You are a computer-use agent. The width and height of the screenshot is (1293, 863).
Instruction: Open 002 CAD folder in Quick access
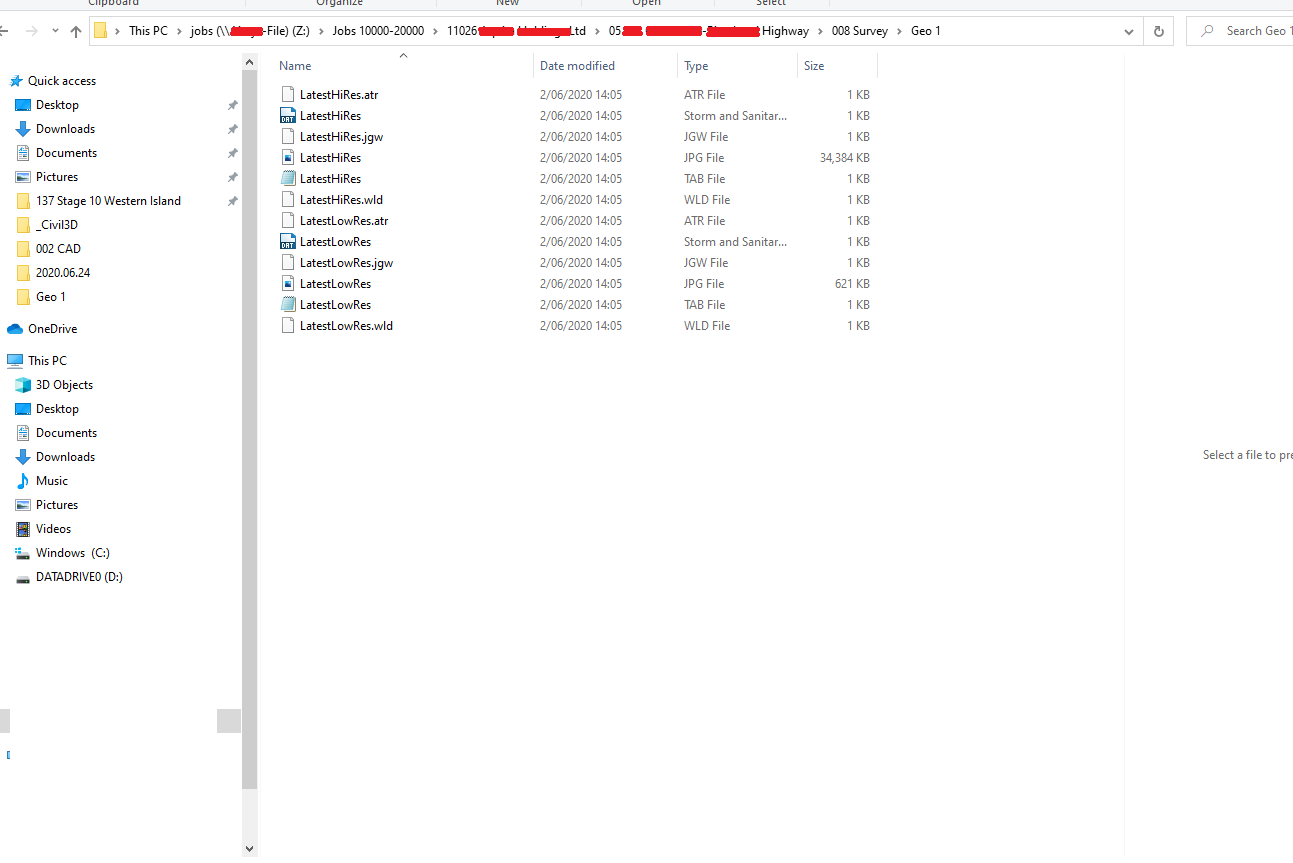pos(58,249)
